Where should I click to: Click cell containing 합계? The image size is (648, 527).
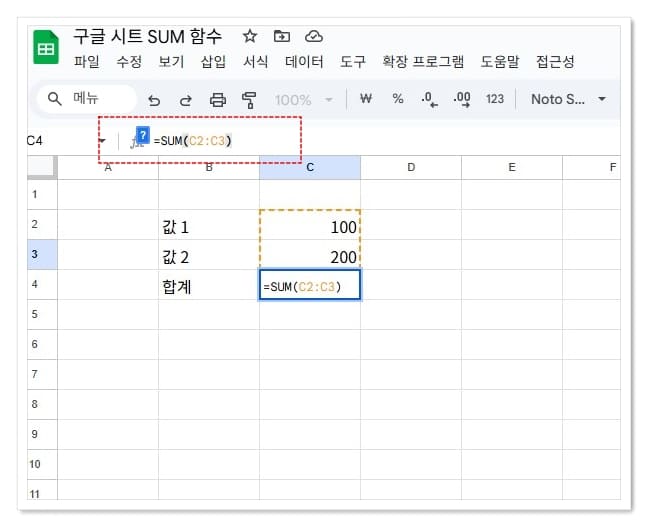tap(209, 284)
